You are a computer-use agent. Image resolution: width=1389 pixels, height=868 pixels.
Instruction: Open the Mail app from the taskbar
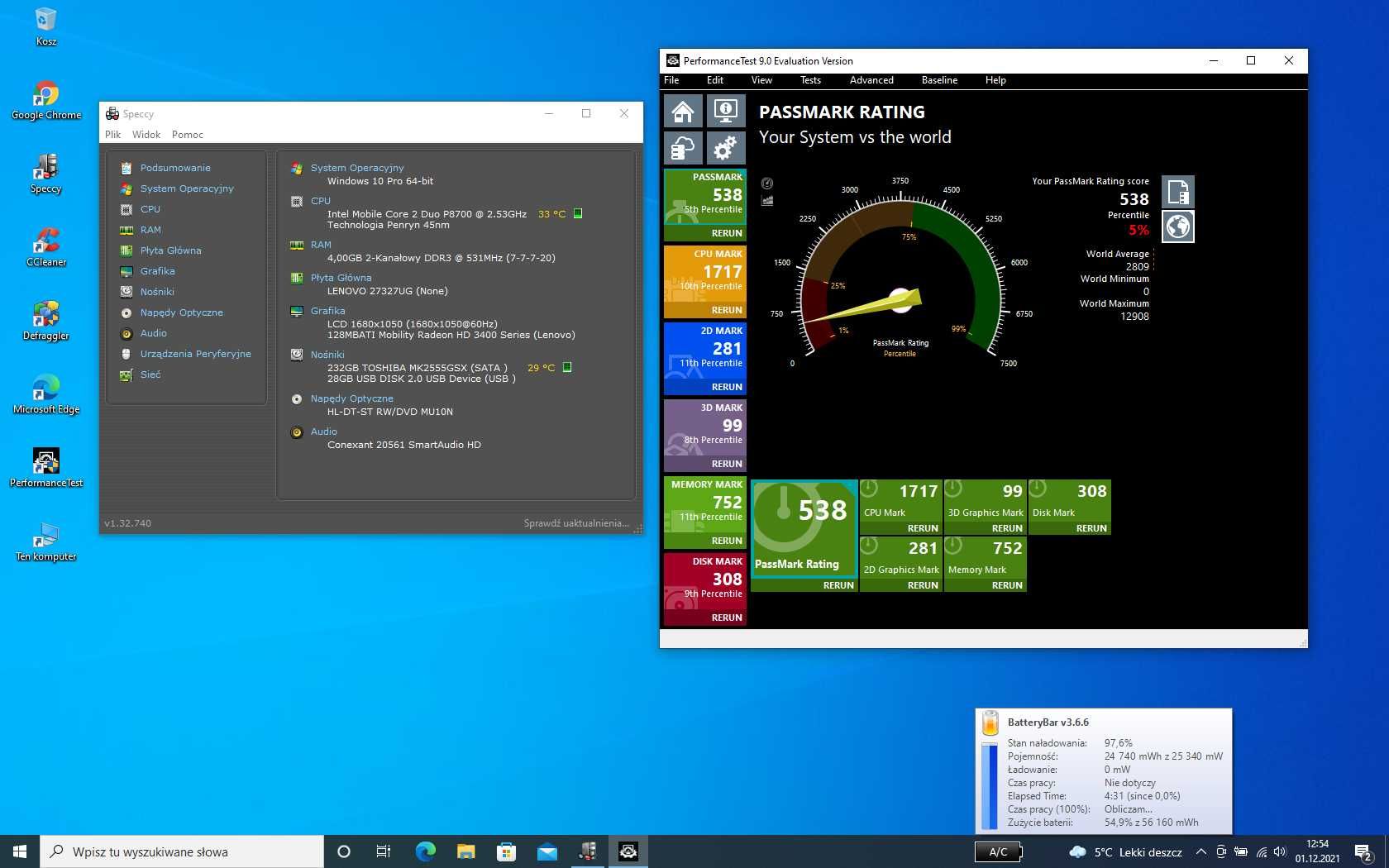point(547,851)
